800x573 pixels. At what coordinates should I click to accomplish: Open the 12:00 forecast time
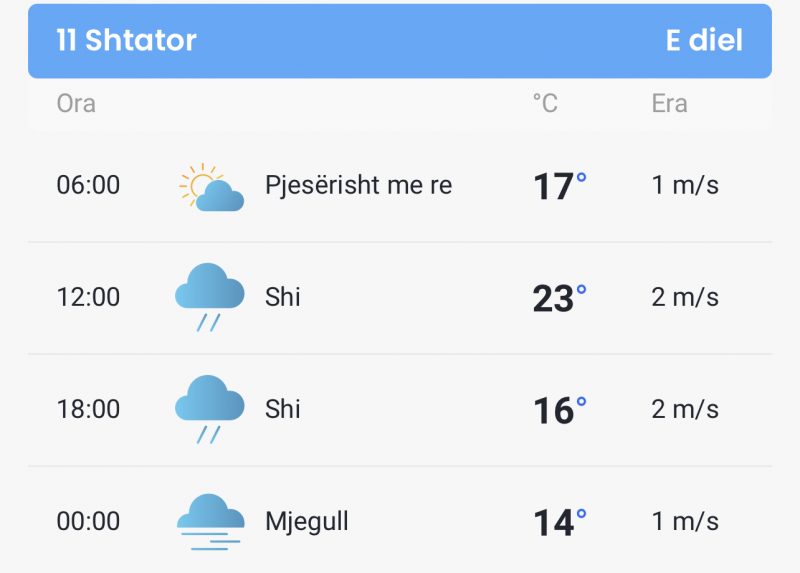point(88,297)
